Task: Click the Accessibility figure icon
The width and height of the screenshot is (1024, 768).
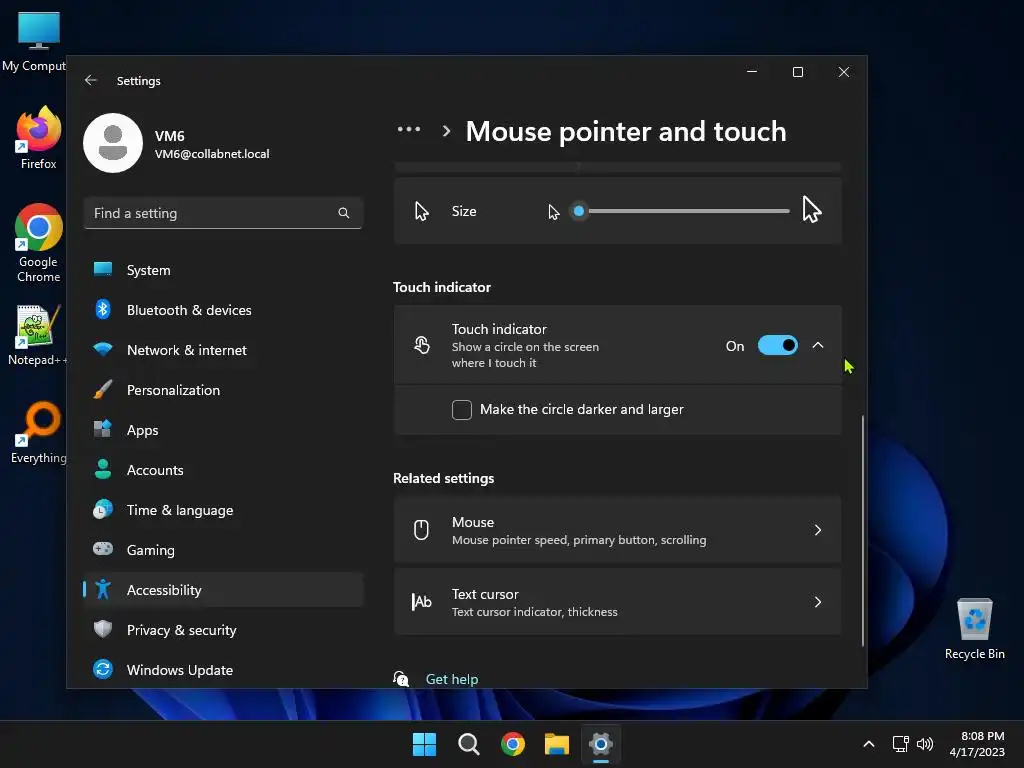Action: click(103, 589)
